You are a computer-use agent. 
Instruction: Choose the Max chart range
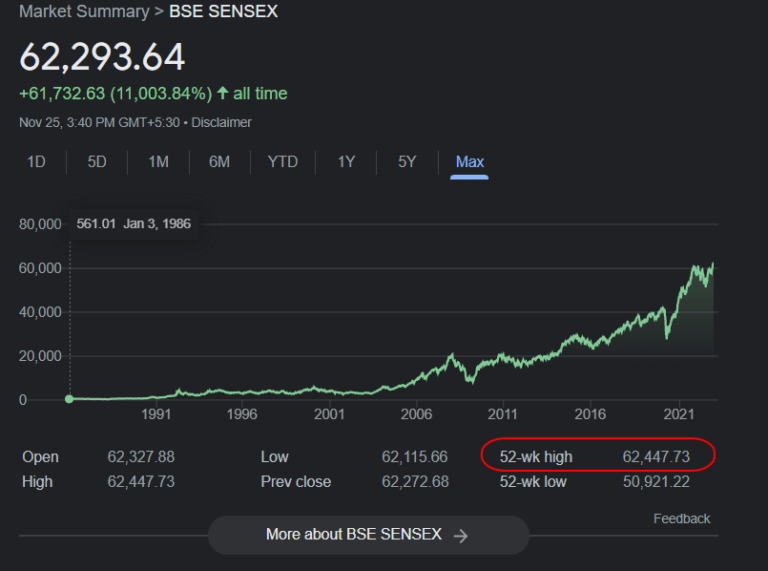[469, 161]
